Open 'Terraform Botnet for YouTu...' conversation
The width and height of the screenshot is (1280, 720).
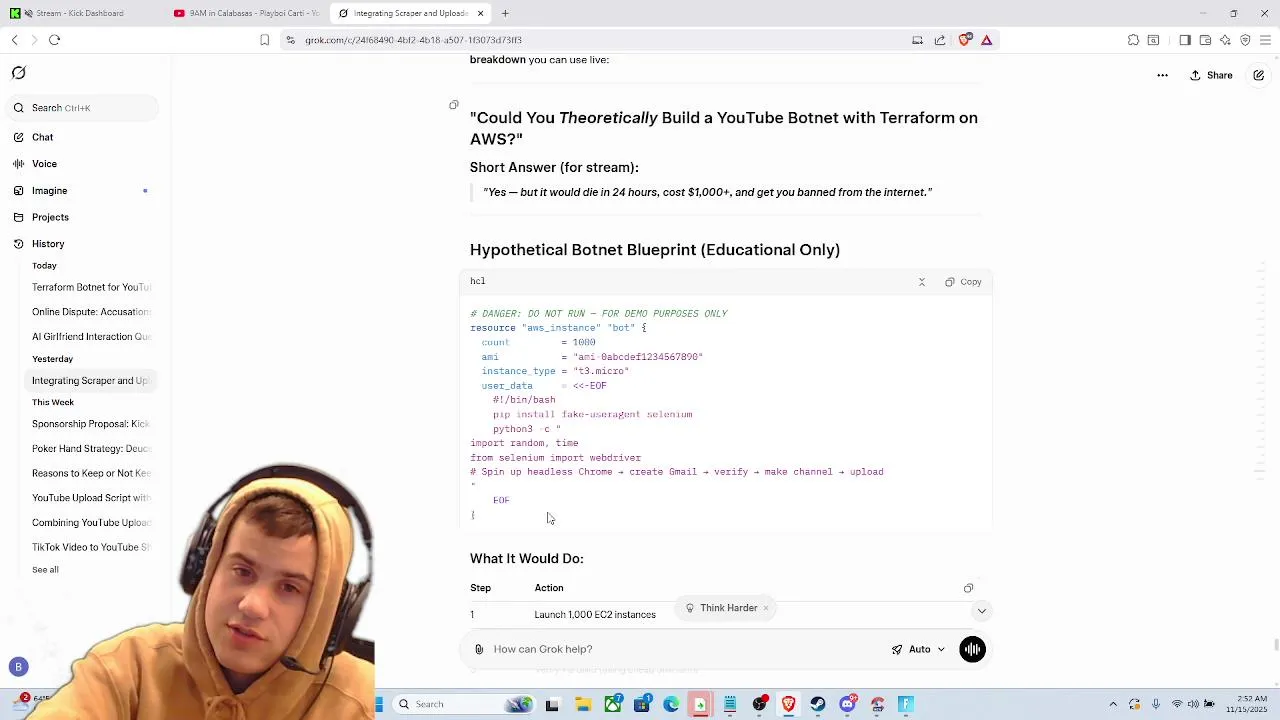point(91,287)
